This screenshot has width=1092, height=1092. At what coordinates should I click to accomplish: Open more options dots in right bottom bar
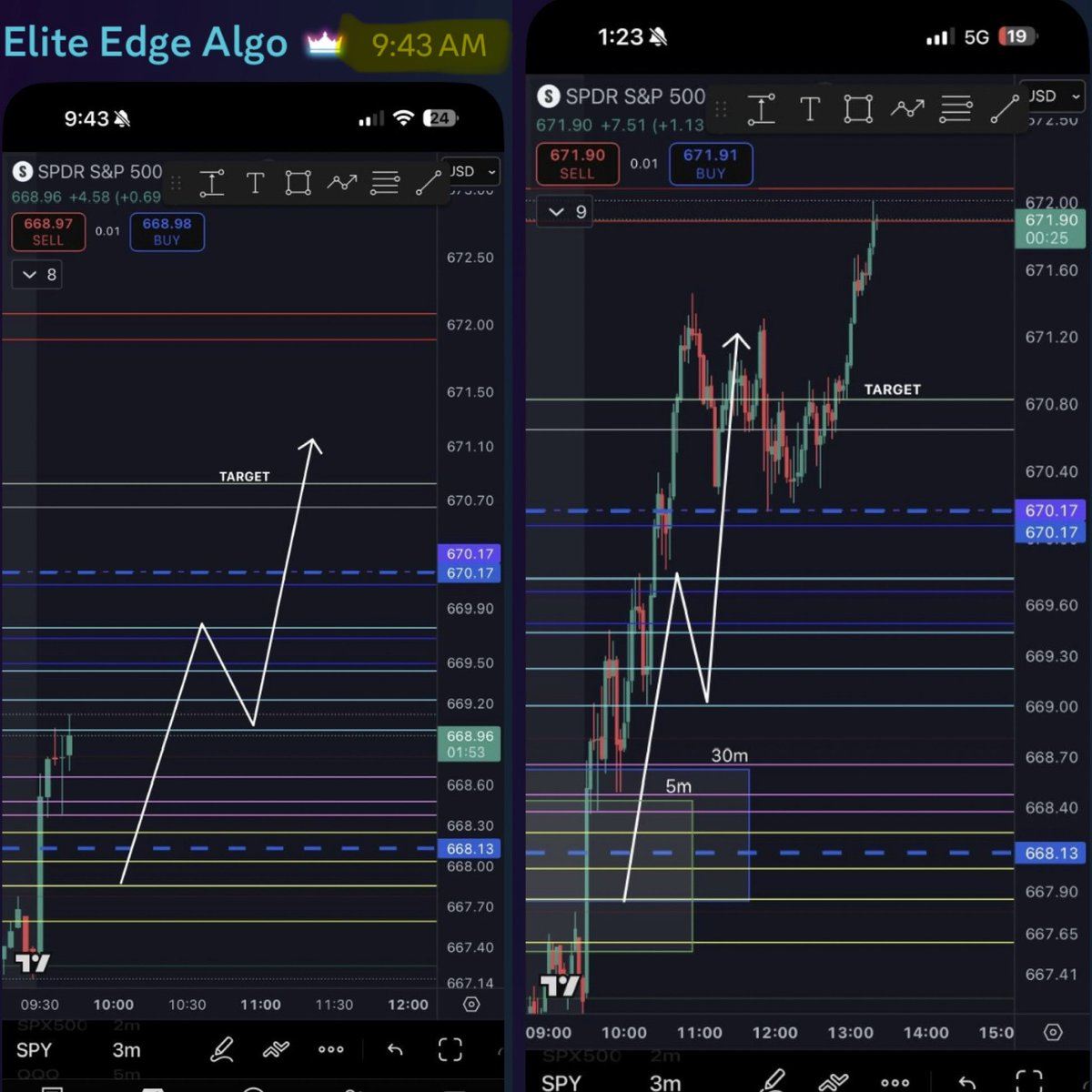(x=895, y=1083)
